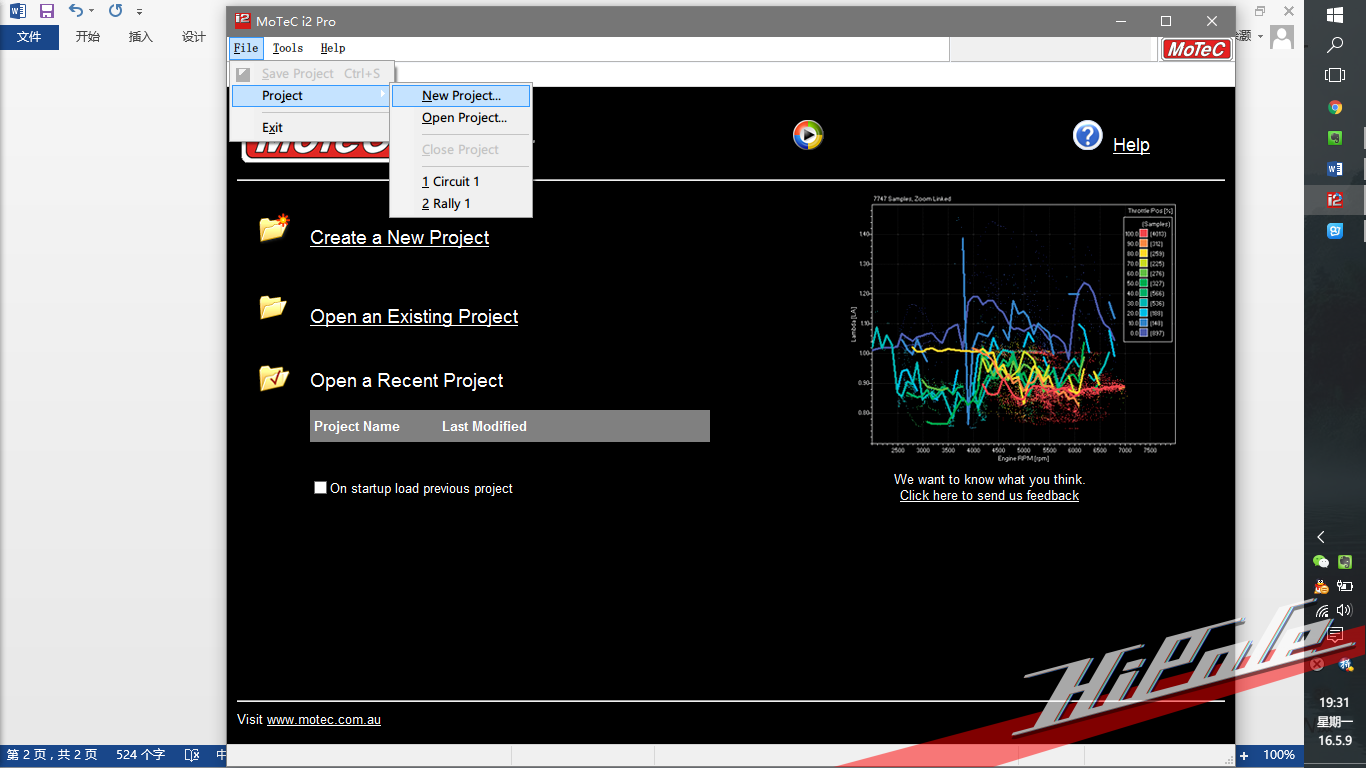Click the zoom in plus in Word's status bar

(x=1244, y=755)
